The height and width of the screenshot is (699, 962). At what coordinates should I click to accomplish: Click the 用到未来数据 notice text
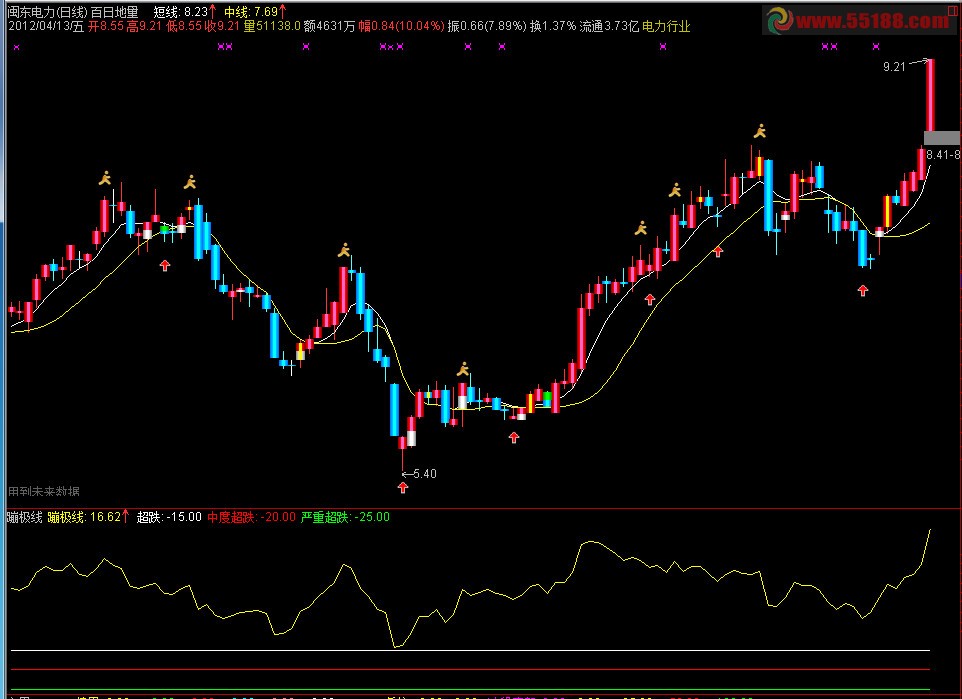[x=44, y=491]
